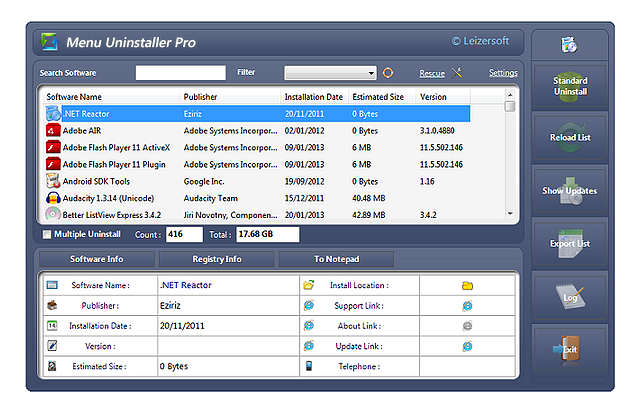This screenshot has width=640, height=417.
Task: Click the Audacity headphones icon
Action: click(53, 198)
